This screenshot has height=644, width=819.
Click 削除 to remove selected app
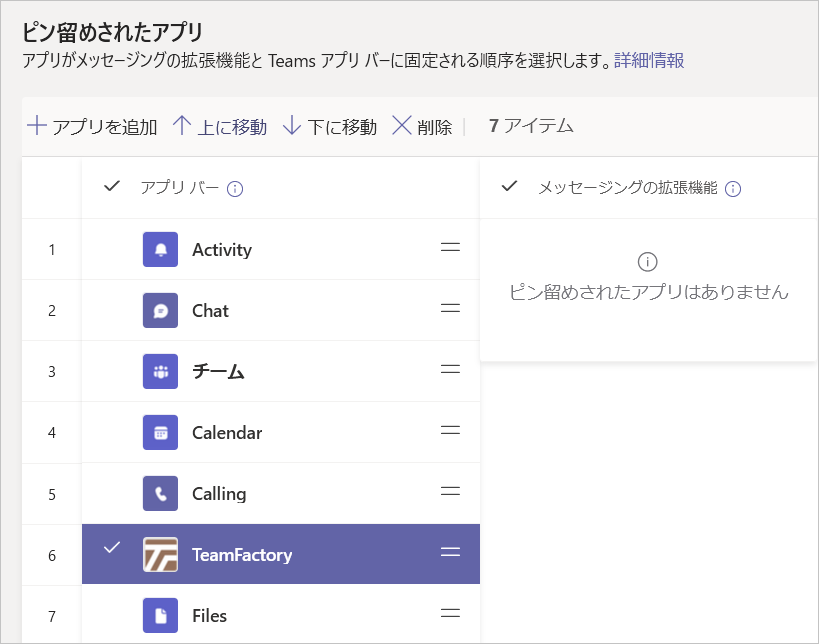point(421,127)
